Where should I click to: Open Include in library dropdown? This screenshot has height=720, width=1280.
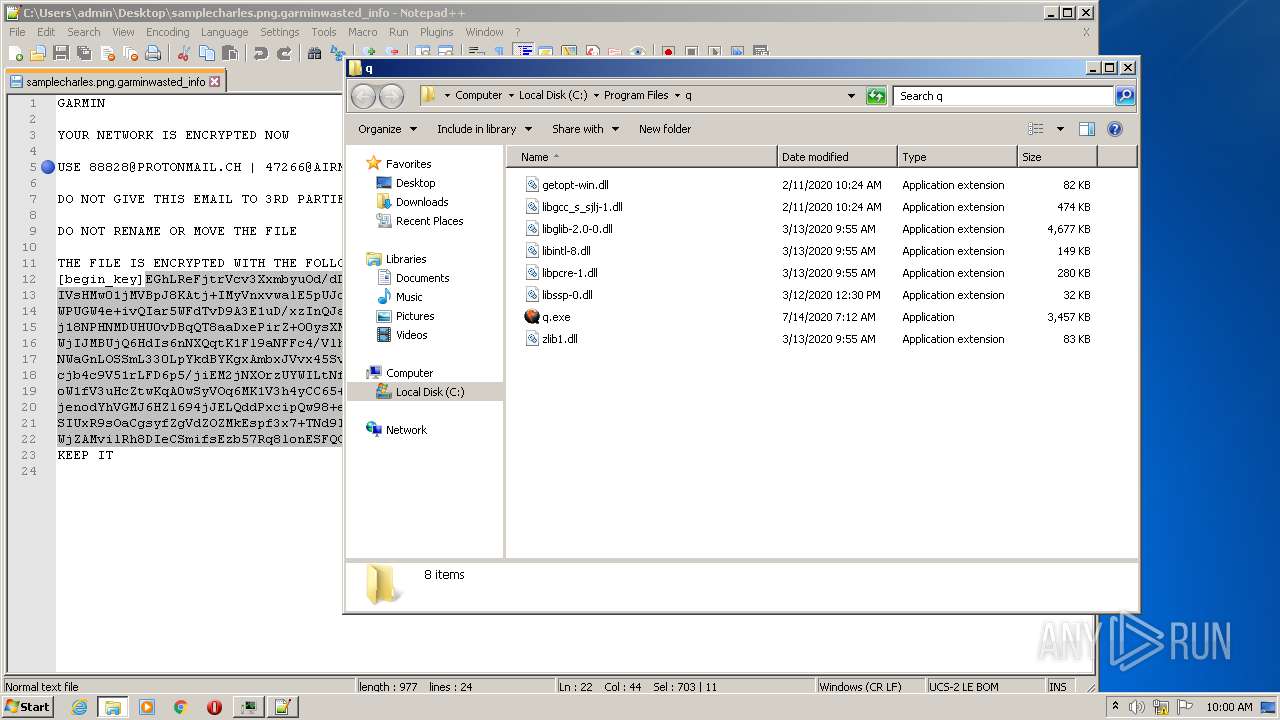[x=484, y=129]
